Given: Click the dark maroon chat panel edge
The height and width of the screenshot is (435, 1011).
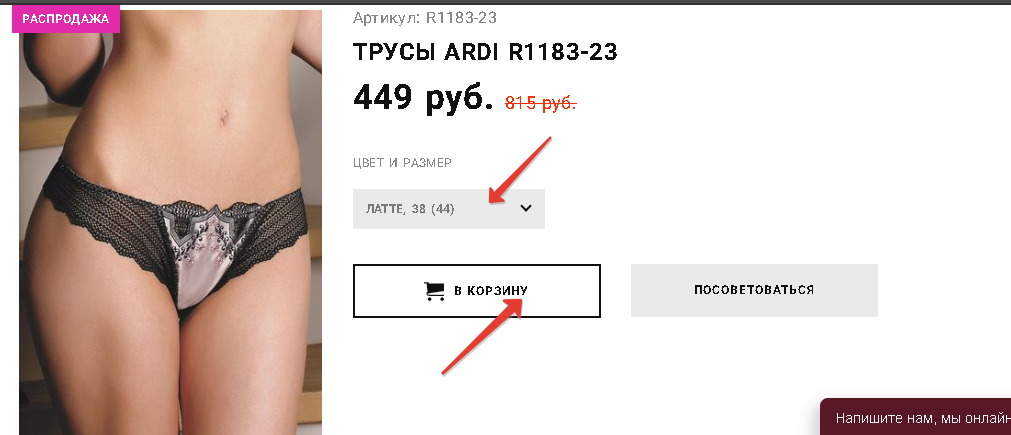Looking at the screenshot, I should click(823, 417).
